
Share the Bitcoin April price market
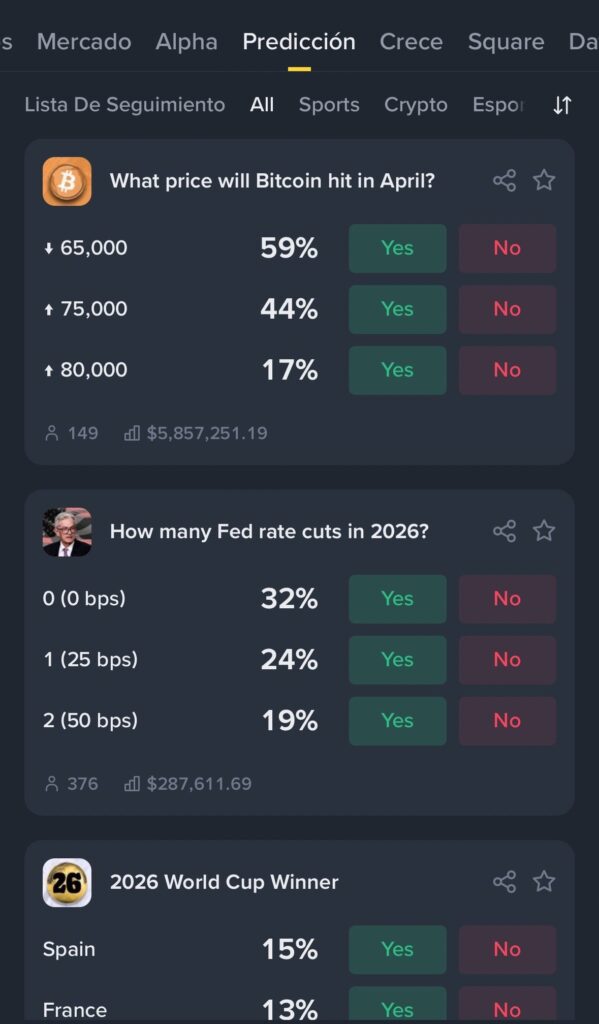(505, 180)
